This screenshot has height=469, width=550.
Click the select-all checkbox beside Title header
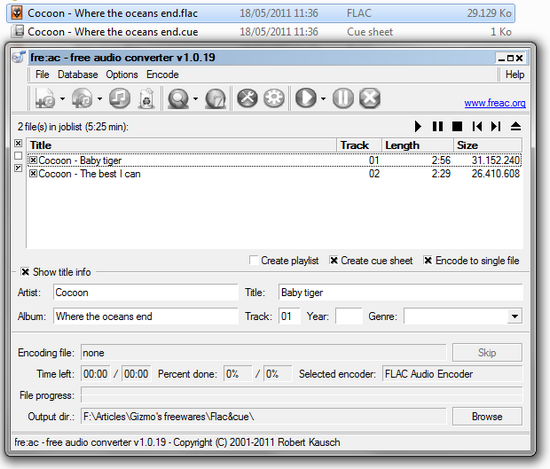pos(18,143)
